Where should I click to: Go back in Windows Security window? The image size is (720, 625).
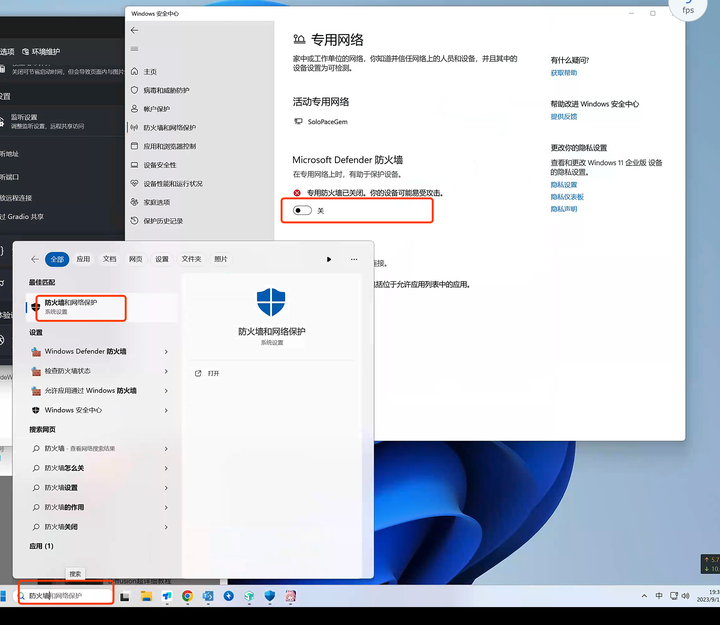tap(135, 30)
